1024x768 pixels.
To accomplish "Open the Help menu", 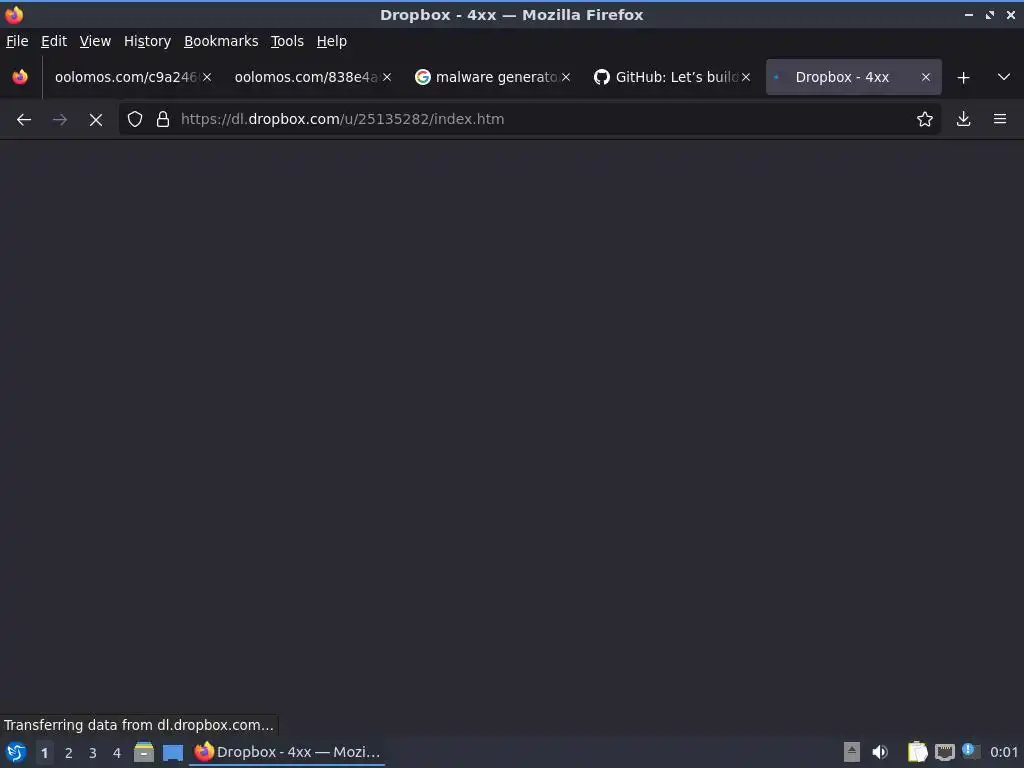I will click(x=331, y=41).
